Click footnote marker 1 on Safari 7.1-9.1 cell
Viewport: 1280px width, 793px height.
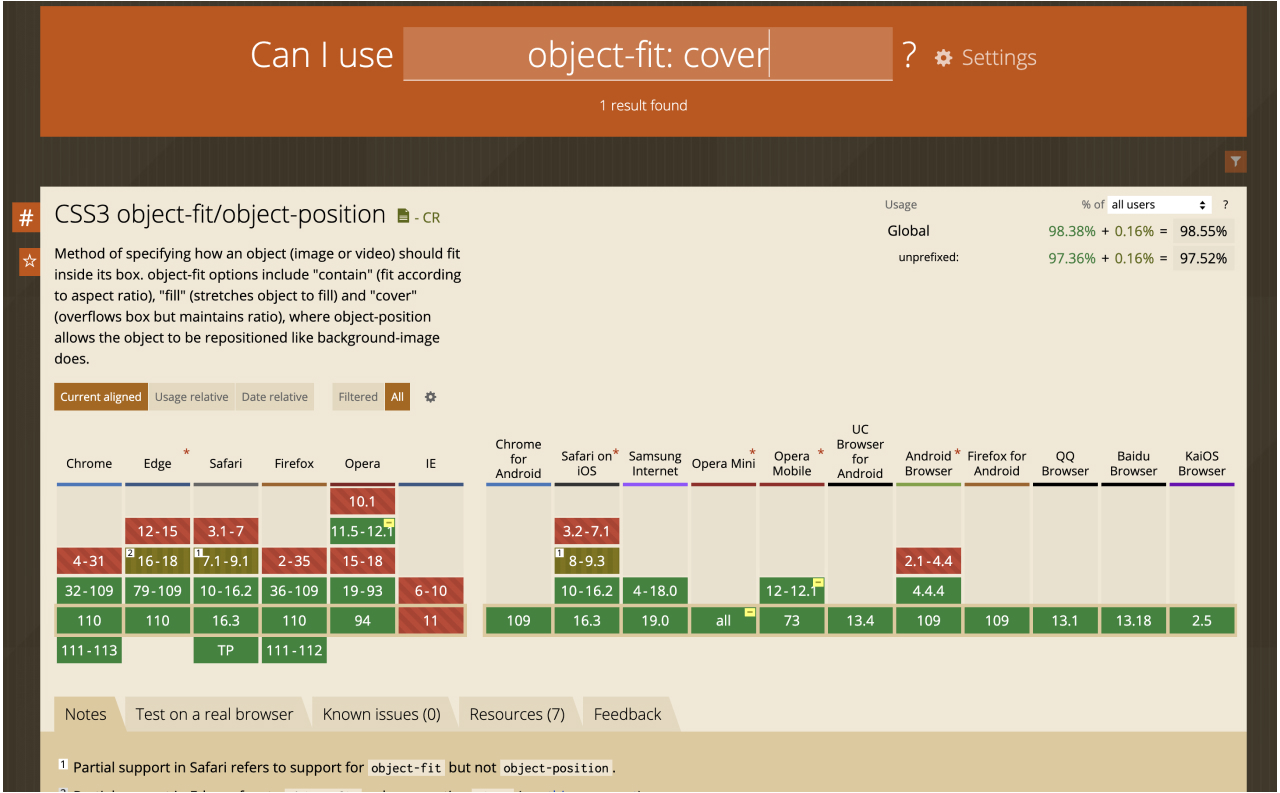click(x=199, y=552)
